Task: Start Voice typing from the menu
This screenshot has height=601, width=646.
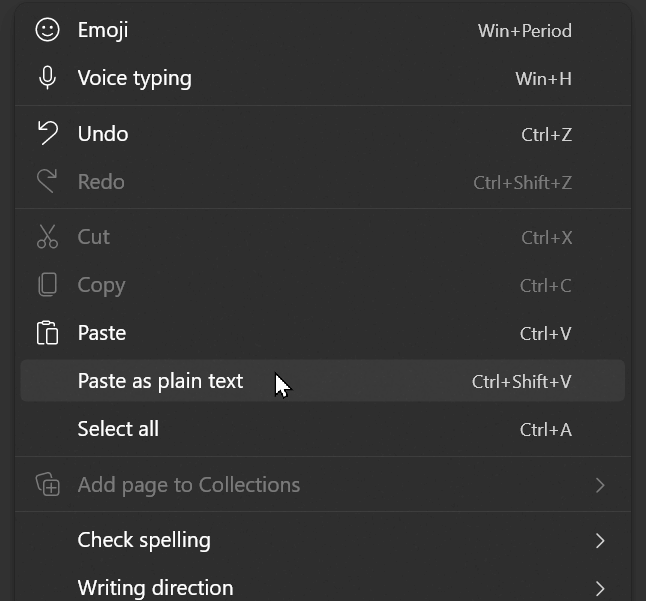Action: (134, 78)
